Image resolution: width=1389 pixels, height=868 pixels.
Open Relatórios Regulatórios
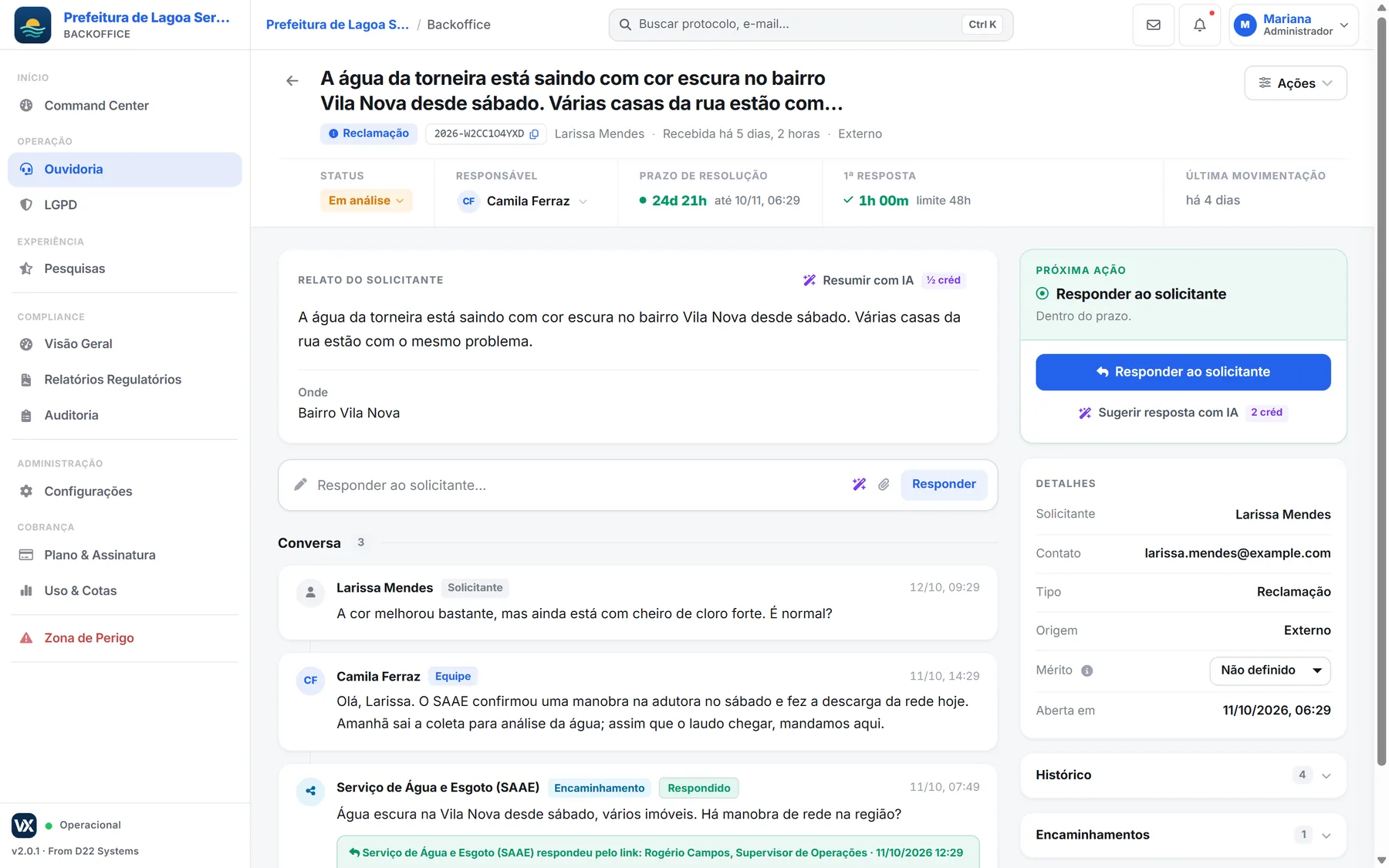coord(125,380)
